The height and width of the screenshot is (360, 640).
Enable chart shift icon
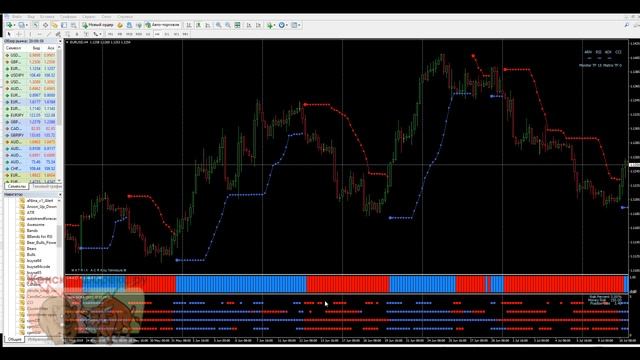[x=258, y=25]
